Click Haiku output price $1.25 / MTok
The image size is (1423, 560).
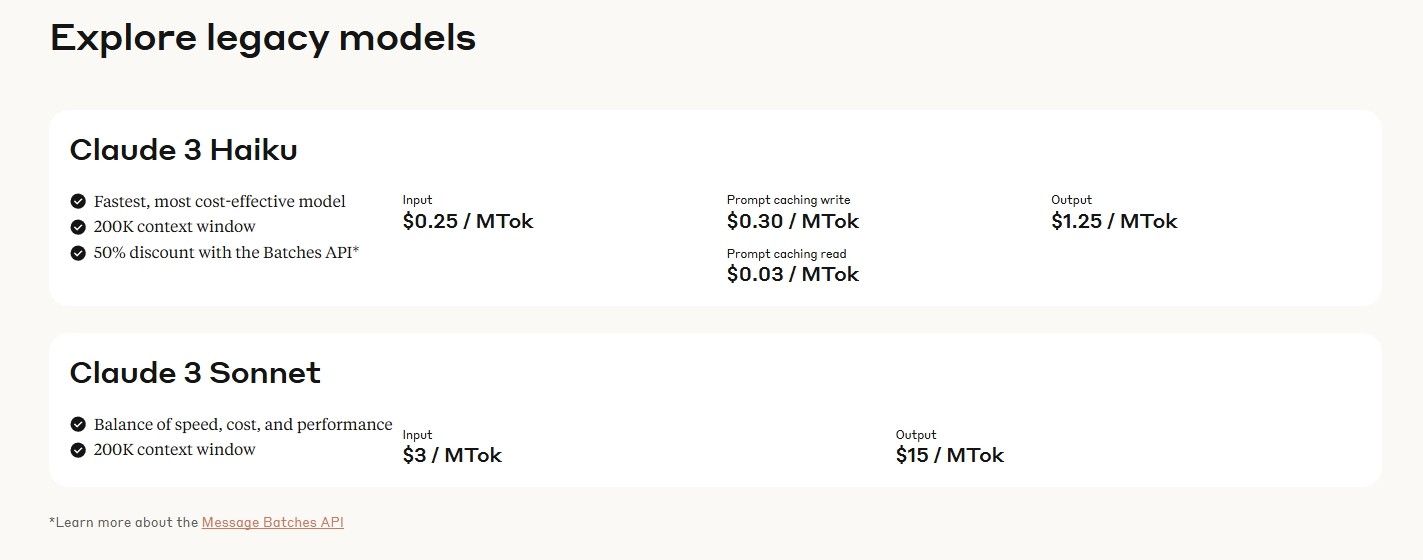(1114, 221)
